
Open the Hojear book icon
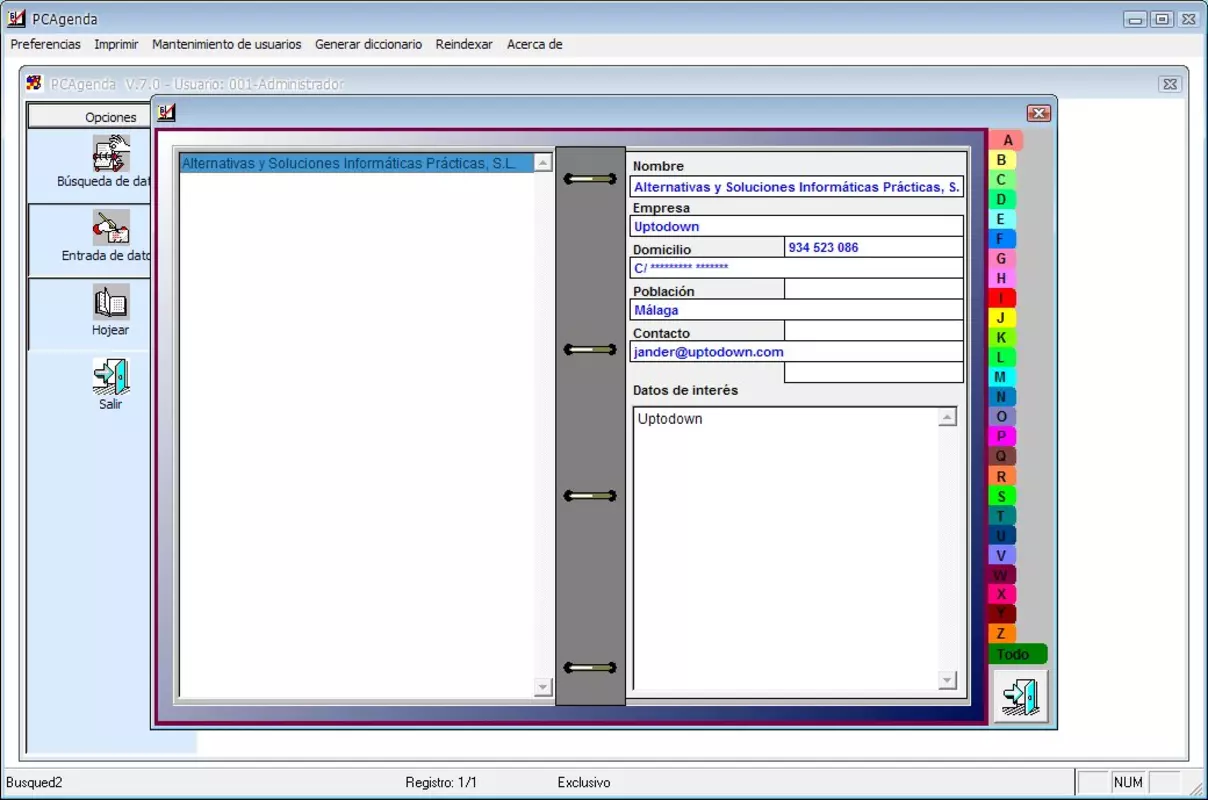click(111, 302)
